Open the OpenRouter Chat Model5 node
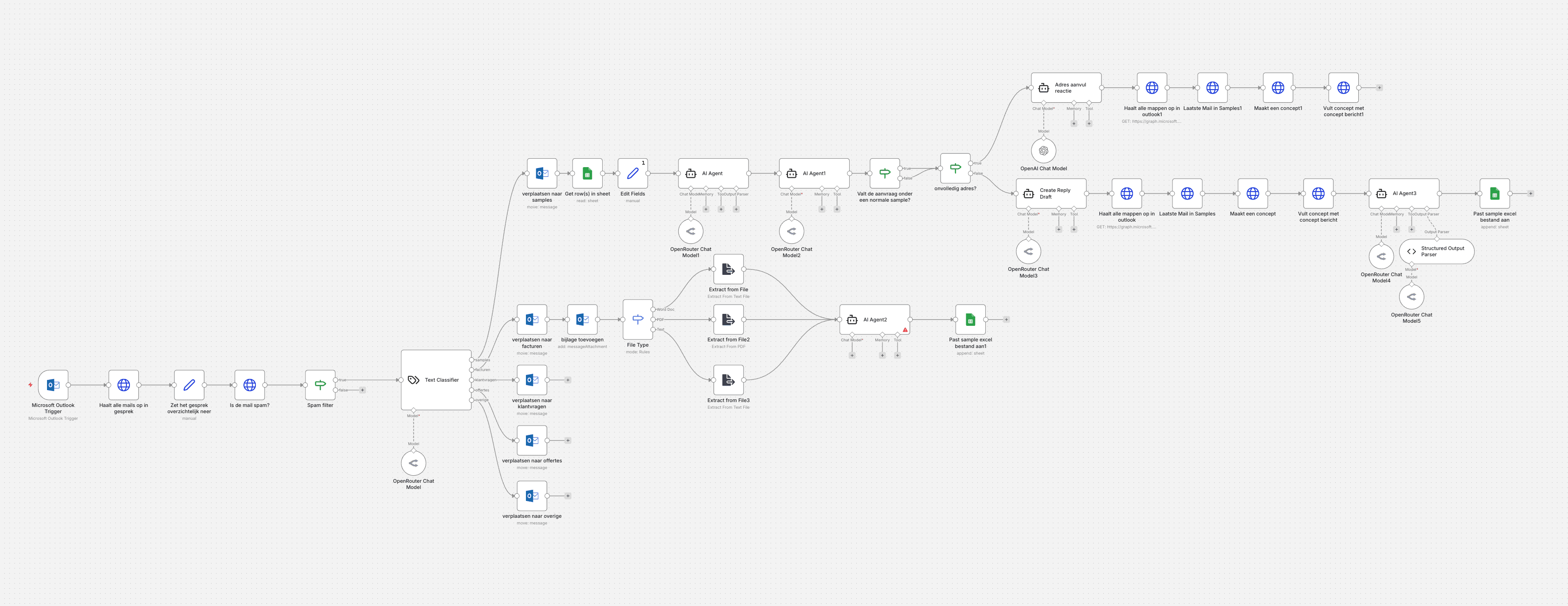The image size is (1568, 606). click(x=1411, y=297)
